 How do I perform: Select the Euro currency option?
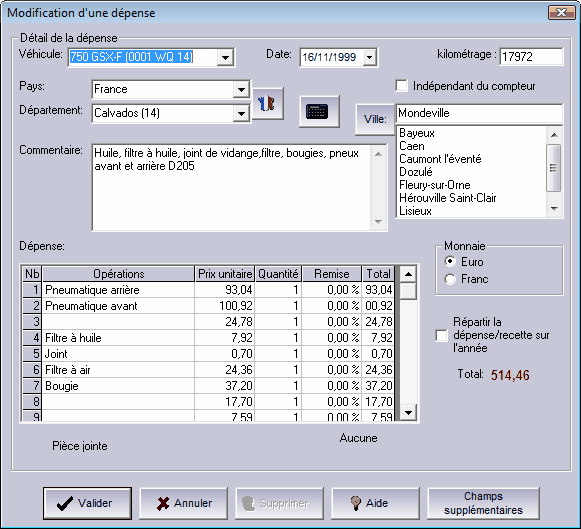[450, 262]
